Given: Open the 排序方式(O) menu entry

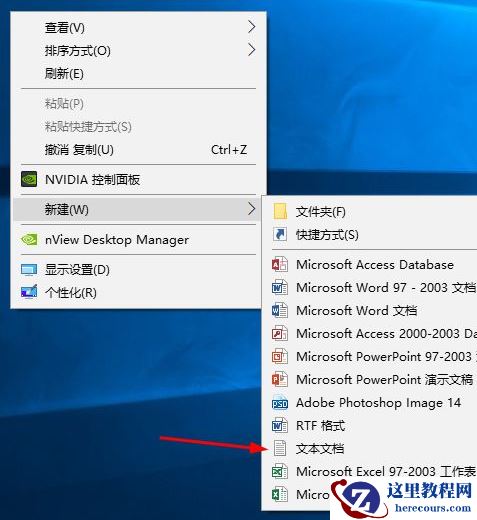Looking at the screenshot, I should coord(138,51).
